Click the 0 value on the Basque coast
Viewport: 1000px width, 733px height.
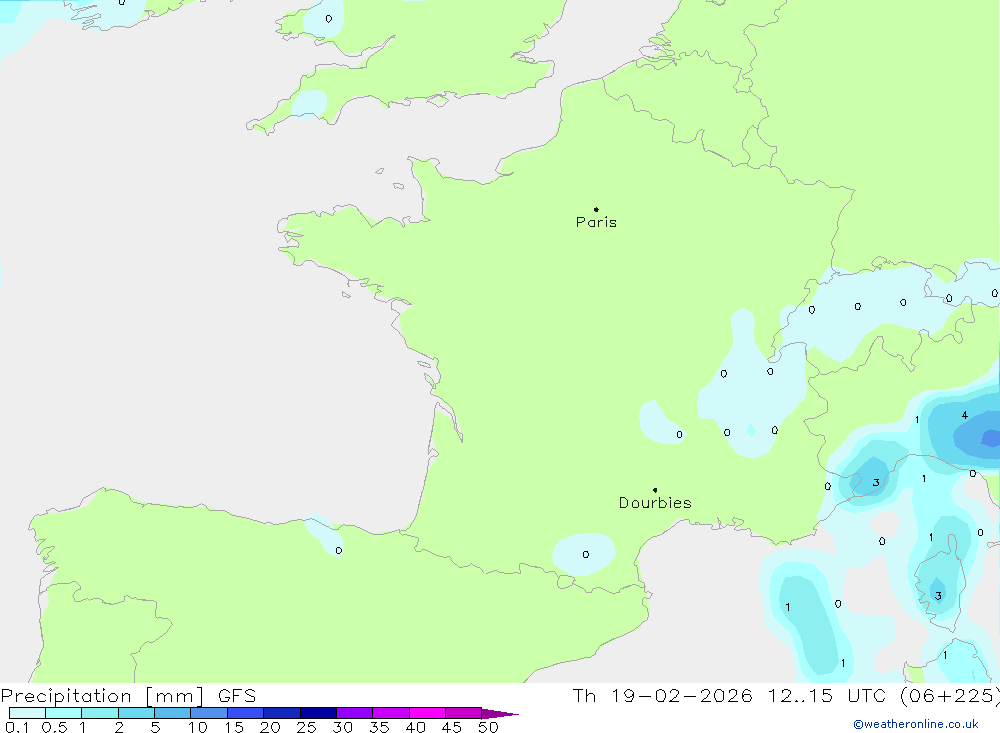click(339, 551)
